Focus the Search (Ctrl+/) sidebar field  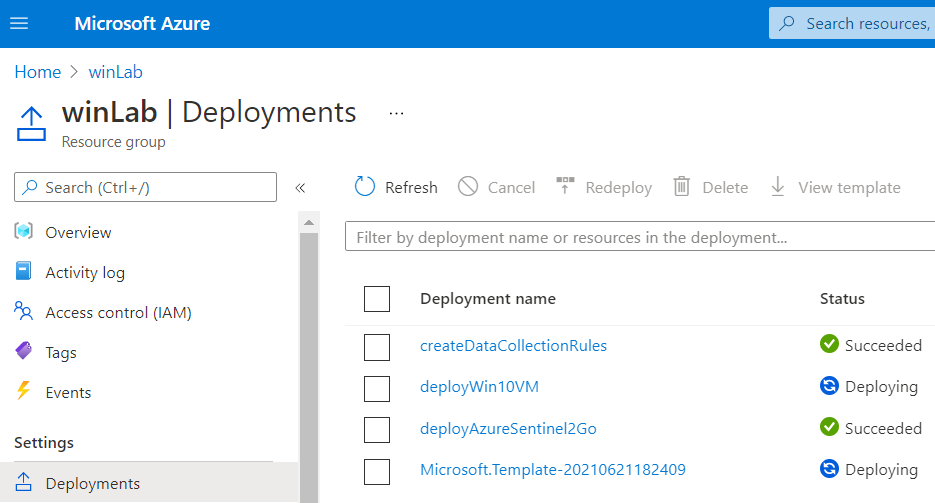pos(145,187)
